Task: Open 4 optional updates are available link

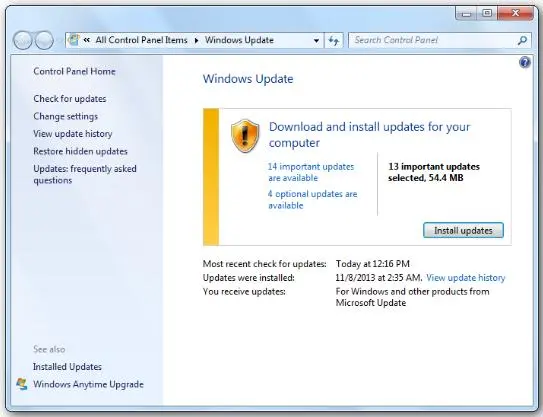Action: (x=312, y=199)
